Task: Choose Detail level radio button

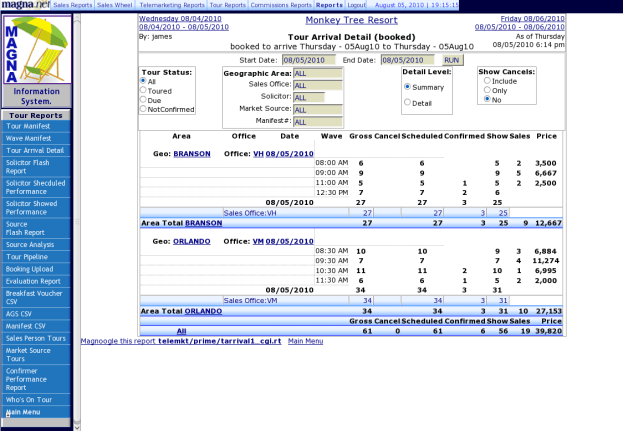Action: point(407,102)
